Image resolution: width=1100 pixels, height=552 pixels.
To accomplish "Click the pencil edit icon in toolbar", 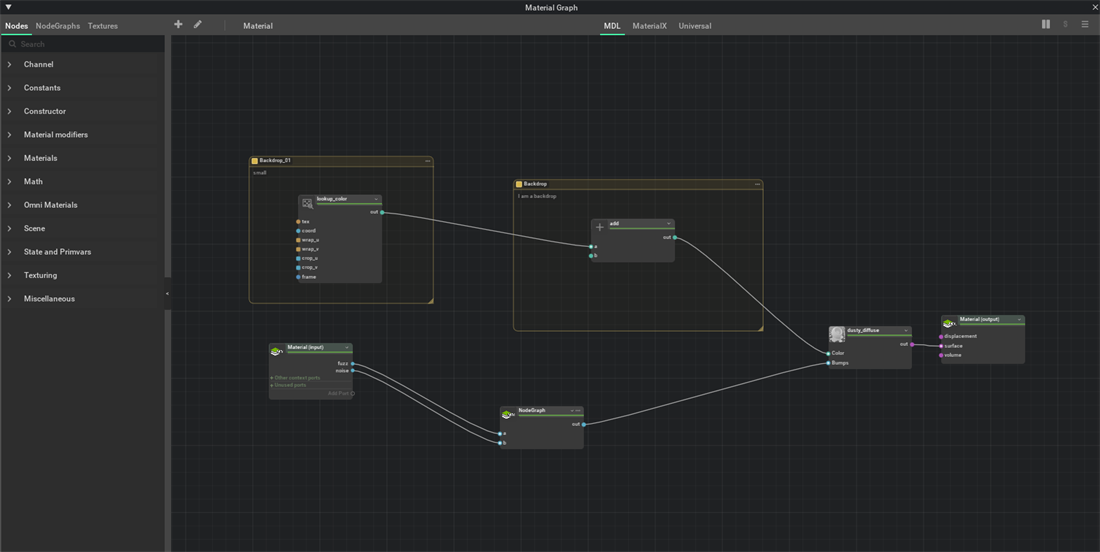I will 198,25.
